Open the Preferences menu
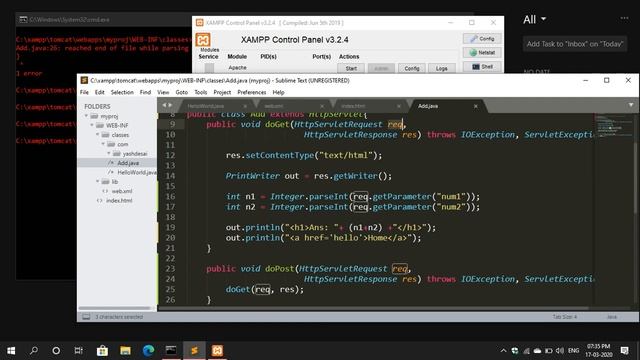 (x=251, y=92)
